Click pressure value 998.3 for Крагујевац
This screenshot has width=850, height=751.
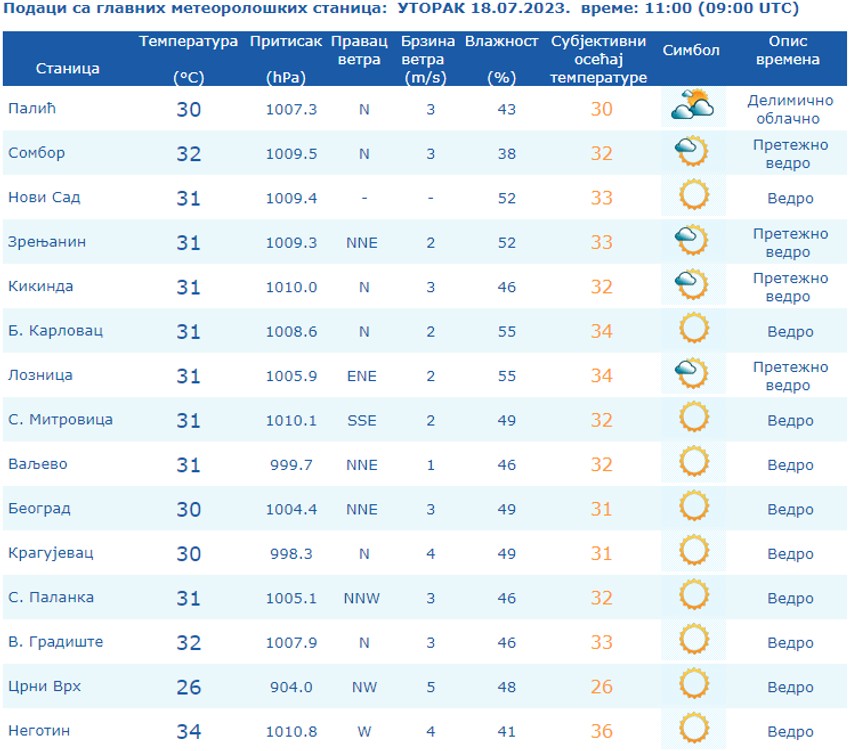pyautogui.click(x=291, y=554)
